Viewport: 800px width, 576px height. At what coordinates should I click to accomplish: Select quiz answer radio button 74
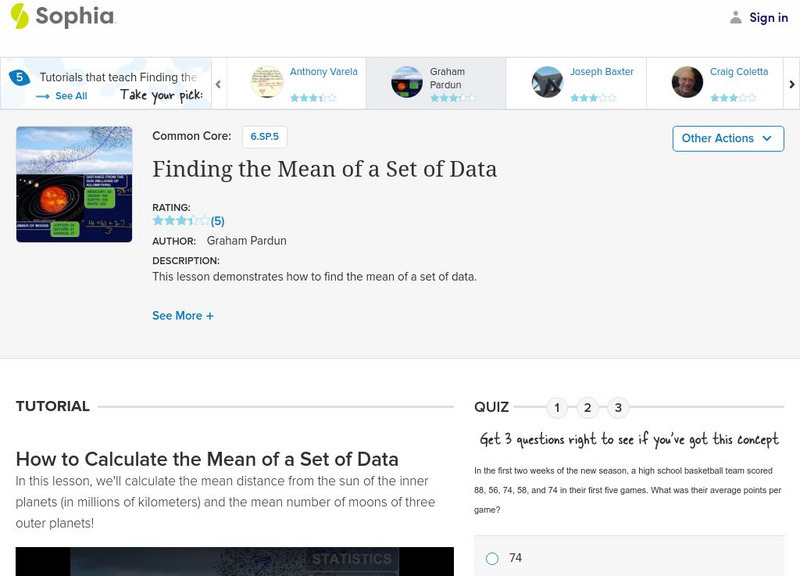492,558
